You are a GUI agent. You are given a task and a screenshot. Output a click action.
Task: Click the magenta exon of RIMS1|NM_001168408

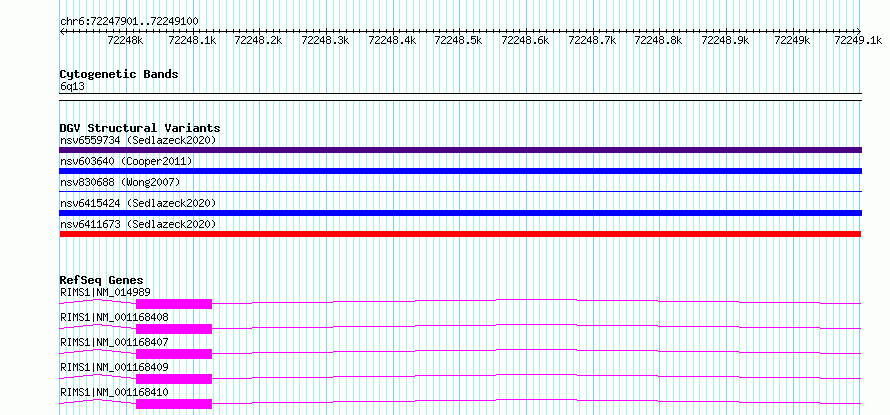tap(174, 329)
